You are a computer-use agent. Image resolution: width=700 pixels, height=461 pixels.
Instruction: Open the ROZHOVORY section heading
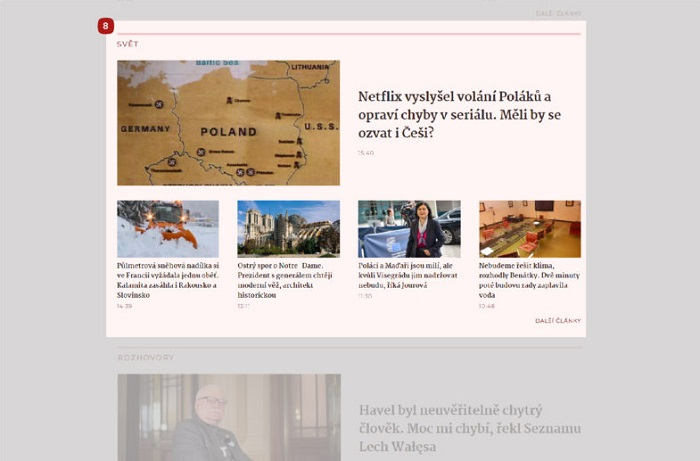click(x=145, y=357)
